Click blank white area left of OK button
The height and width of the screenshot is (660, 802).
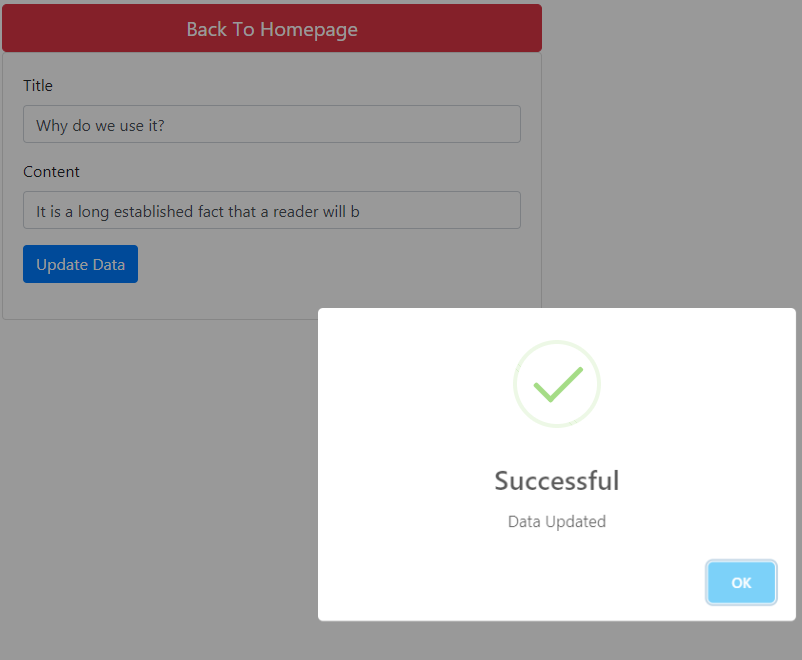coord(511,583)
